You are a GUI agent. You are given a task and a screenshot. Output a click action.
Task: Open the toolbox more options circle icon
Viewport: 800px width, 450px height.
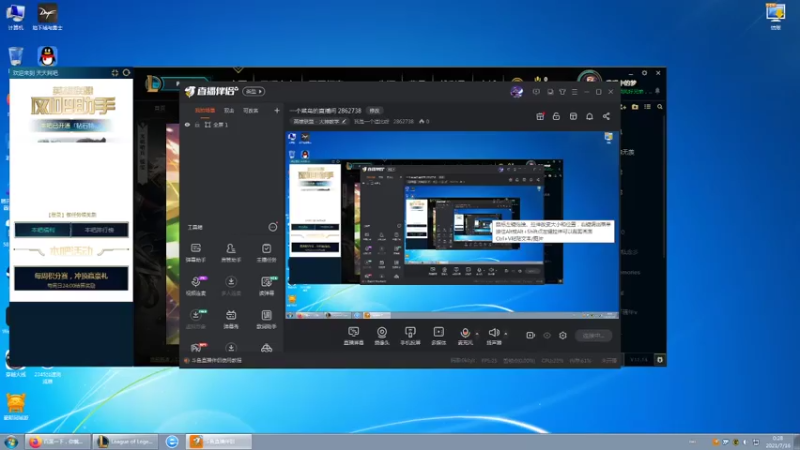(x=273, y=227)
